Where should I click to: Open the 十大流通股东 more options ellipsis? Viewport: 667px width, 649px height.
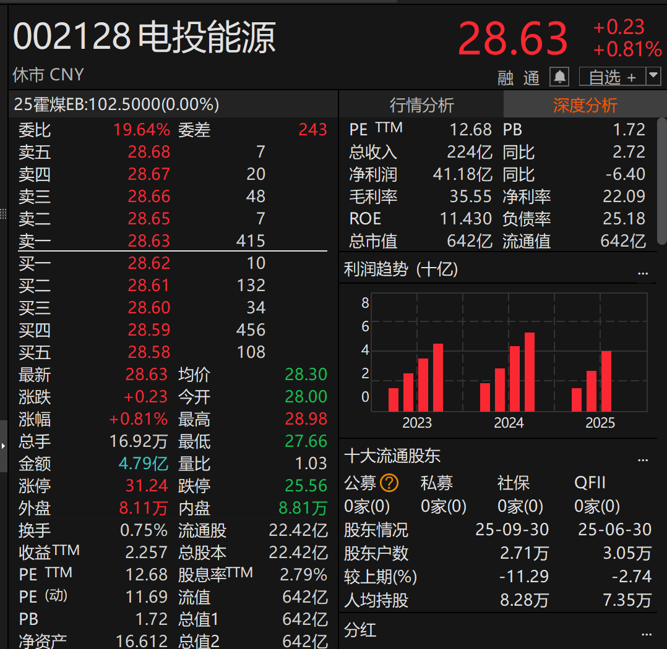[x=643, y=456]
